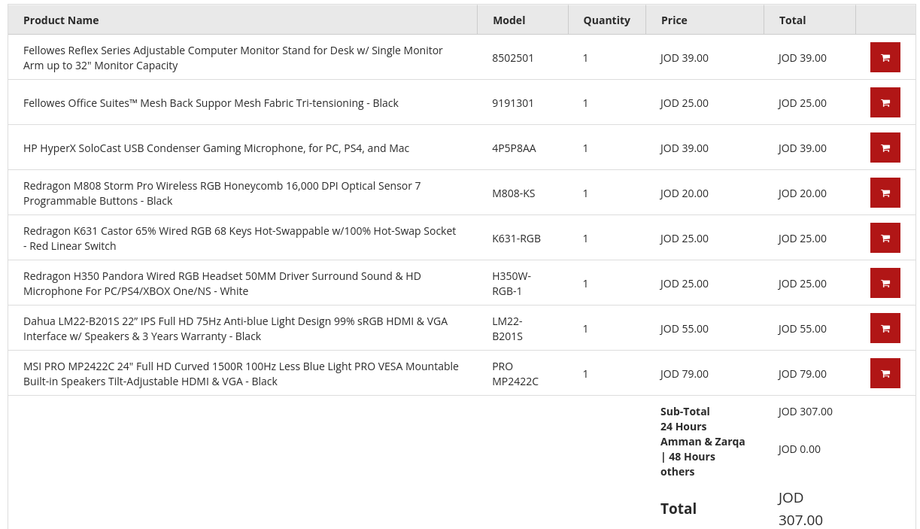Viewport: 920px width, 529px height.
Task: Click the Price column header
Action: coord(674,20)
